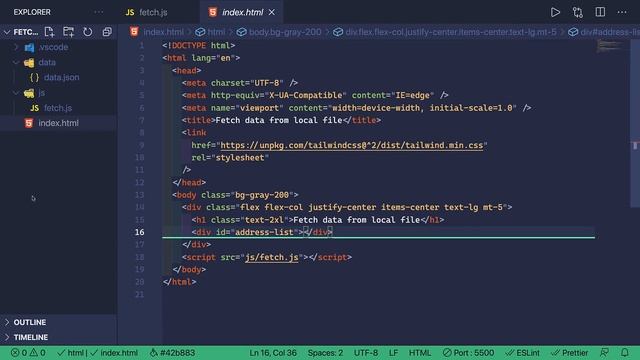Click the js folder icon

(29, 93)
